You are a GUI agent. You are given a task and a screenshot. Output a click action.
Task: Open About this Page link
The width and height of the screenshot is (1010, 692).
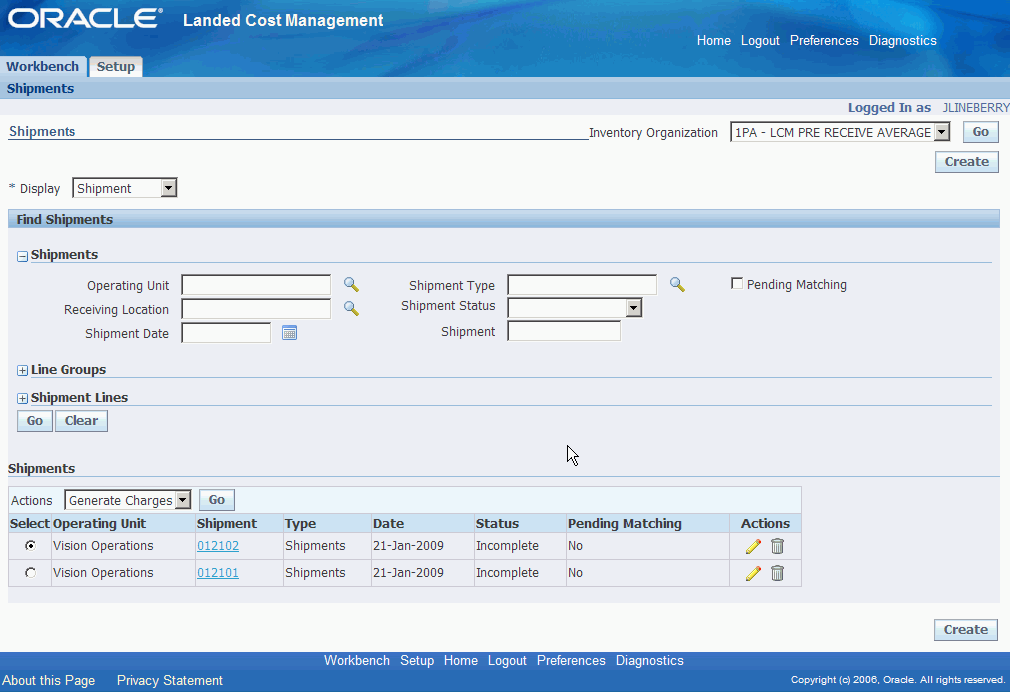pyautogui.click(x=48, y=680)
